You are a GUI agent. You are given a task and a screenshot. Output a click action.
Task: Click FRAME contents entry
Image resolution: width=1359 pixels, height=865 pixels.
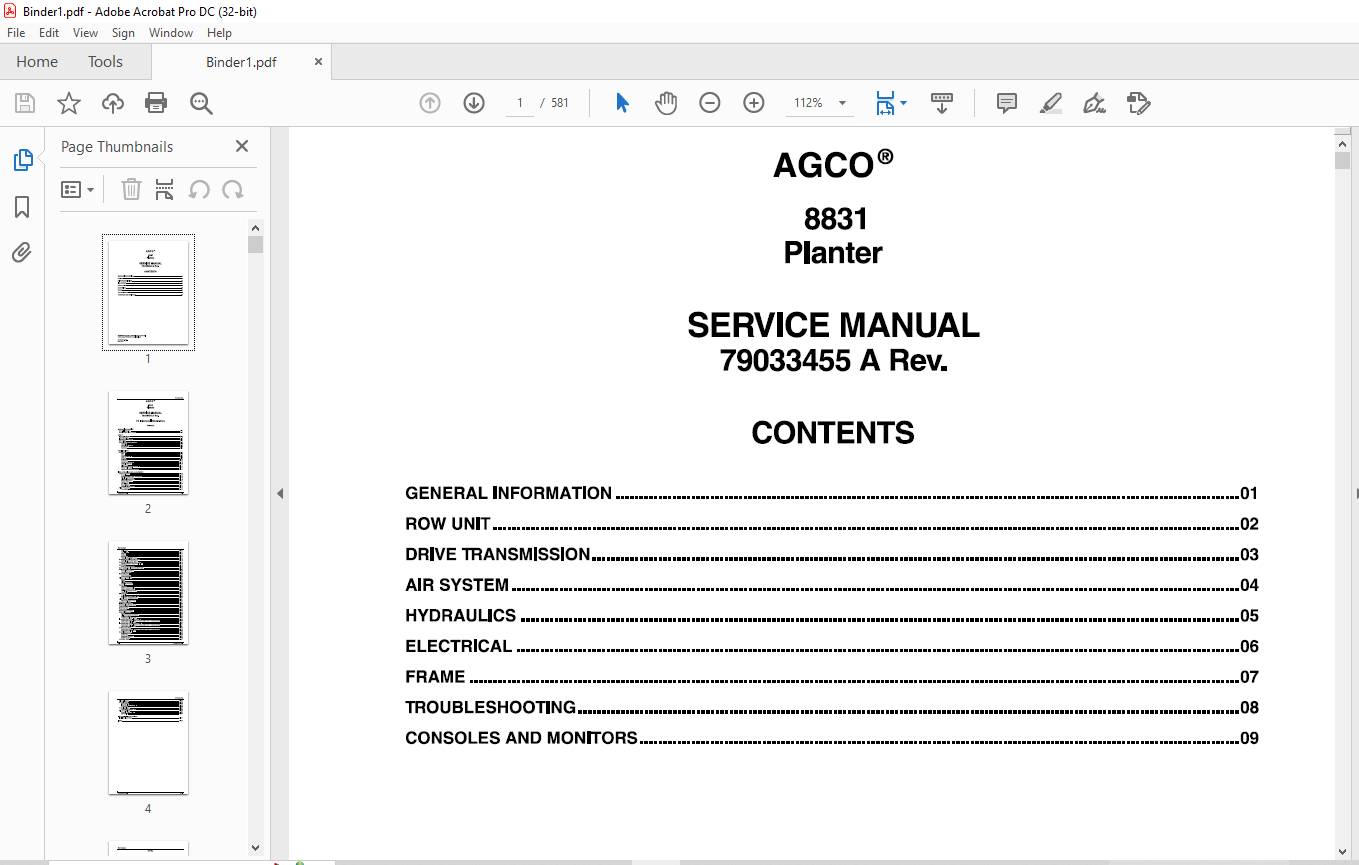831,677
